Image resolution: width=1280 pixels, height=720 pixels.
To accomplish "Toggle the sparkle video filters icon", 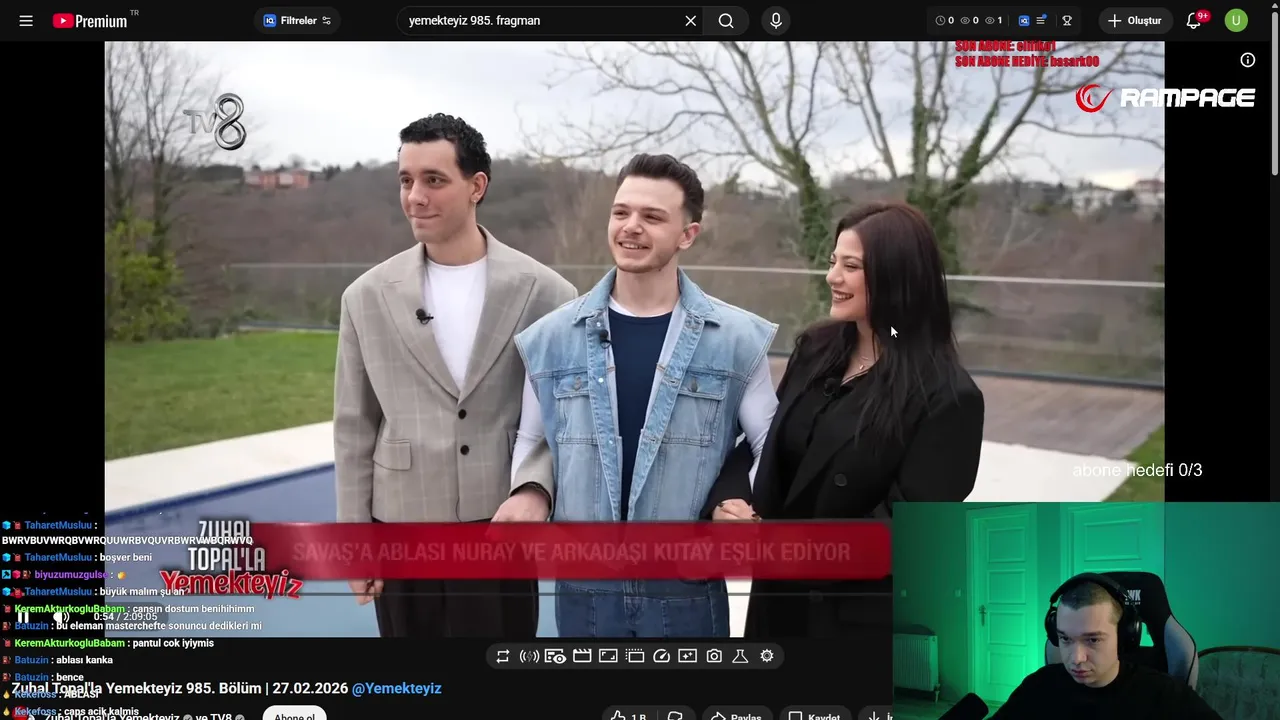I will (x=687, y=656).
